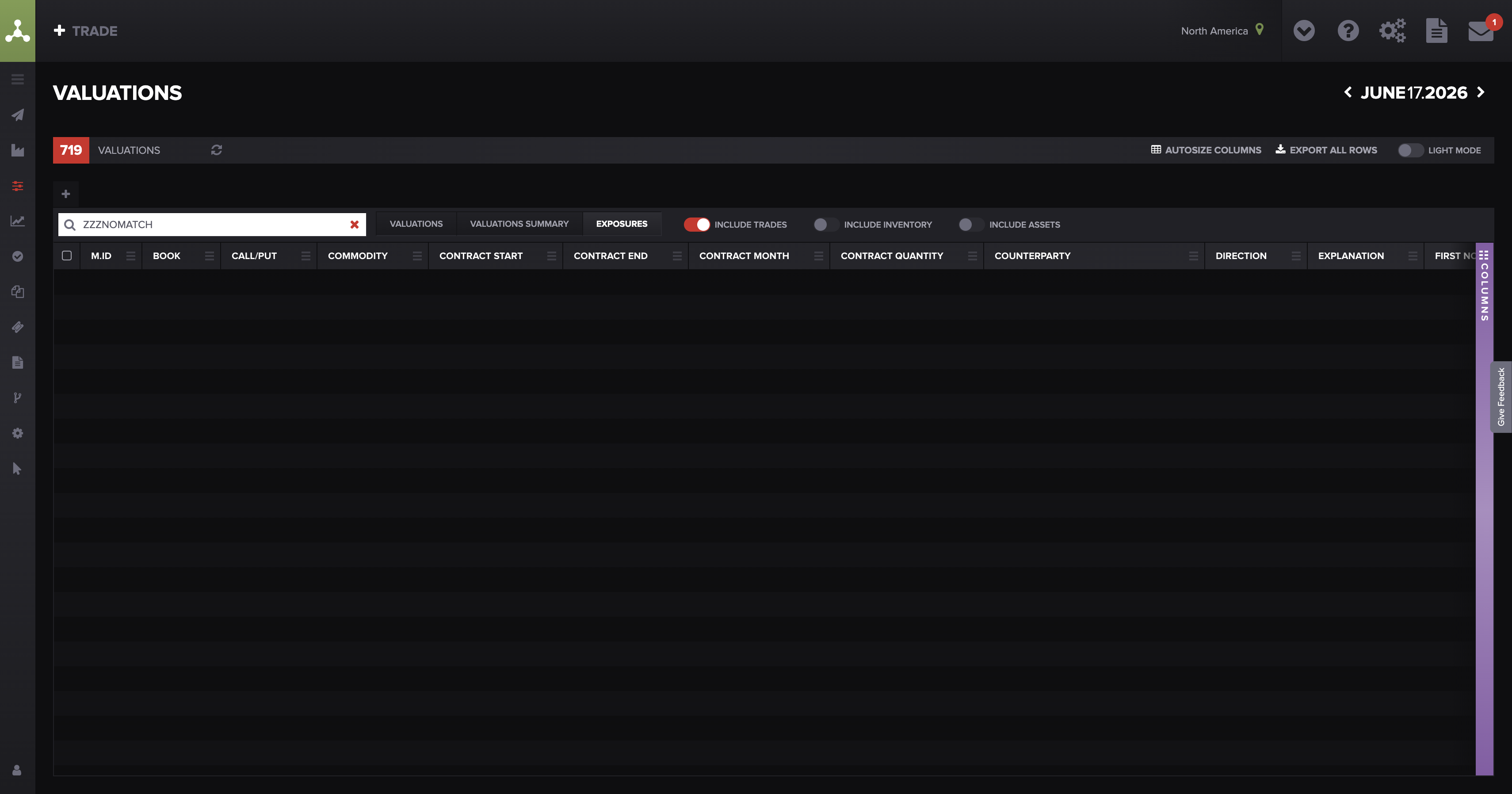Screen dimensions: 1512x794
Task: Open Counterparty column menu
Action: tap(1194, 256)
